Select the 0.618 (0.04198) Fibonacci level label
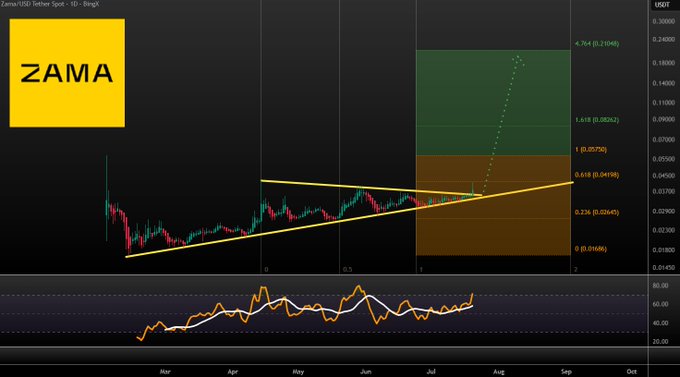680x377 pixels. coord(597,175)
